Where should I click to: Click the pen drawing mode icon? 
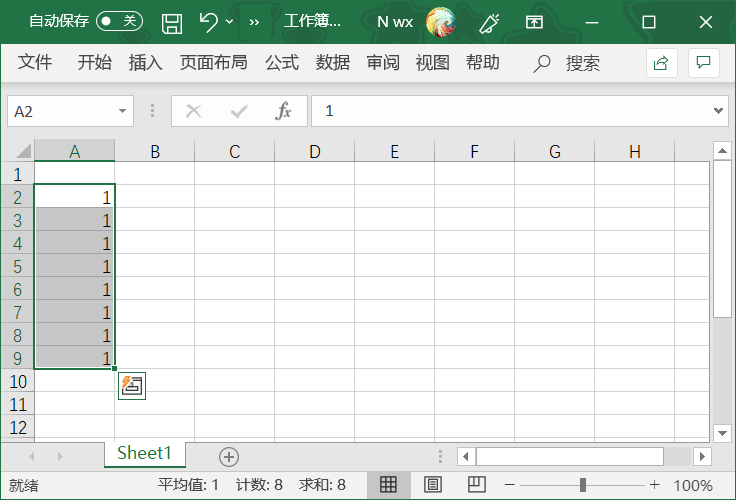point(489,23)
